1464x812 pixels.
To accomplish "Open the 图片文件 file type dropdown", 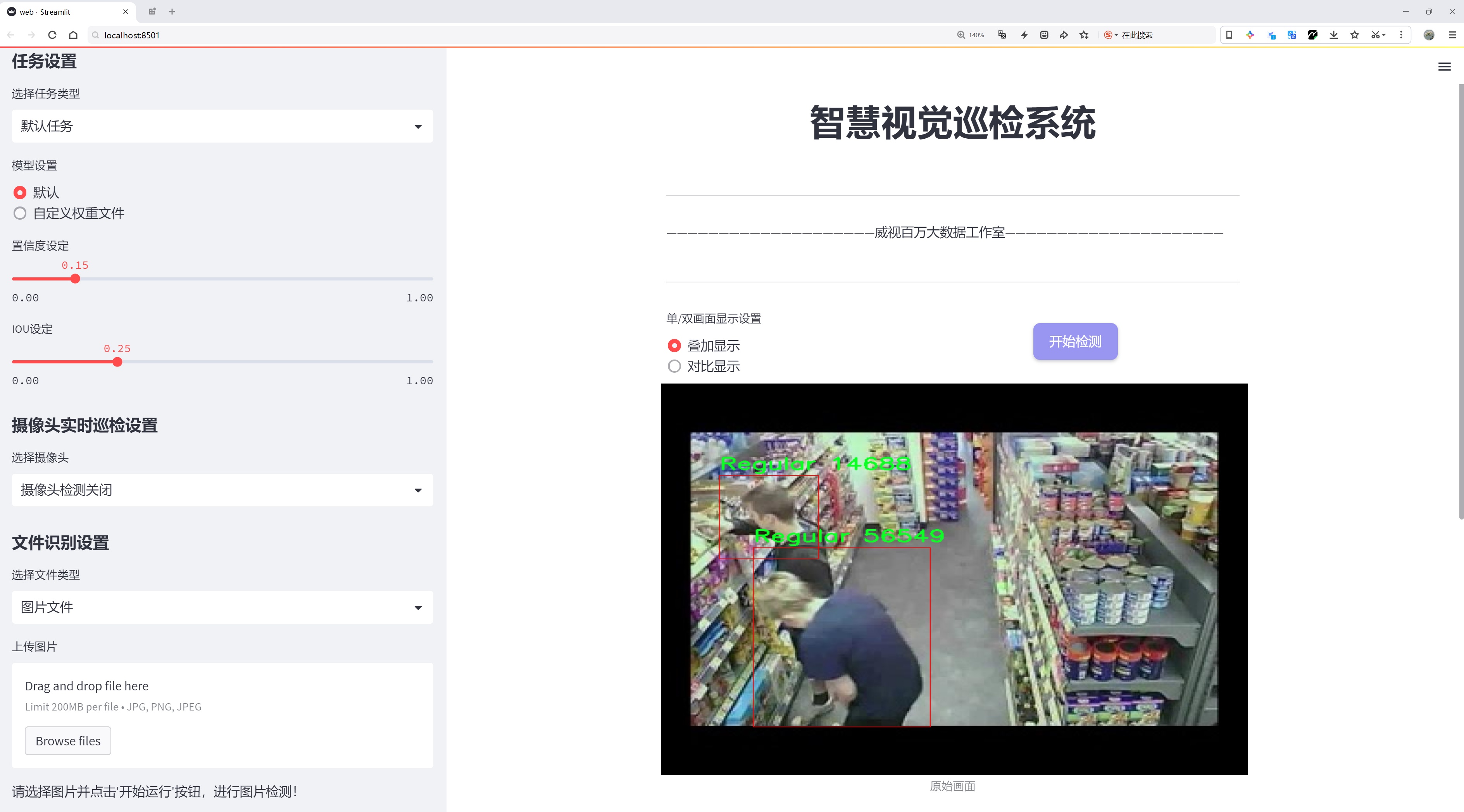I will point(222,607).
